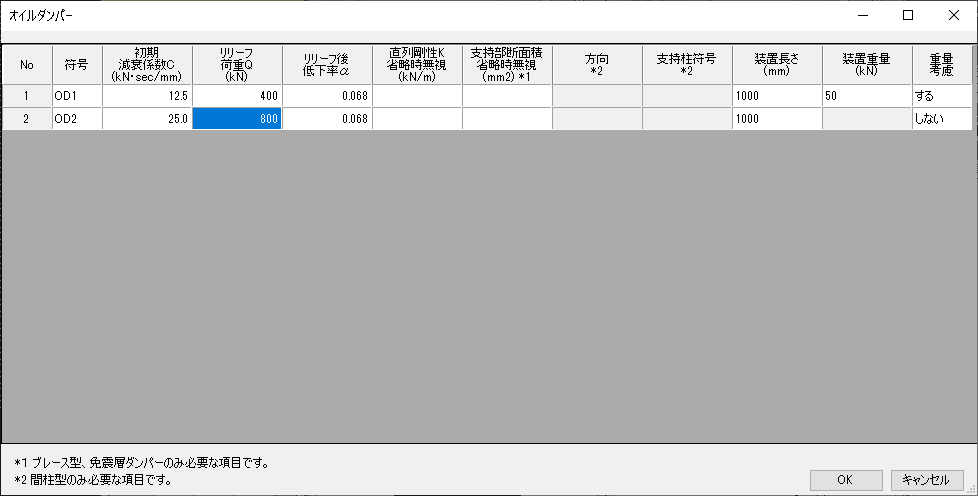Select the 装置重量 value 50

pos(867,96)
